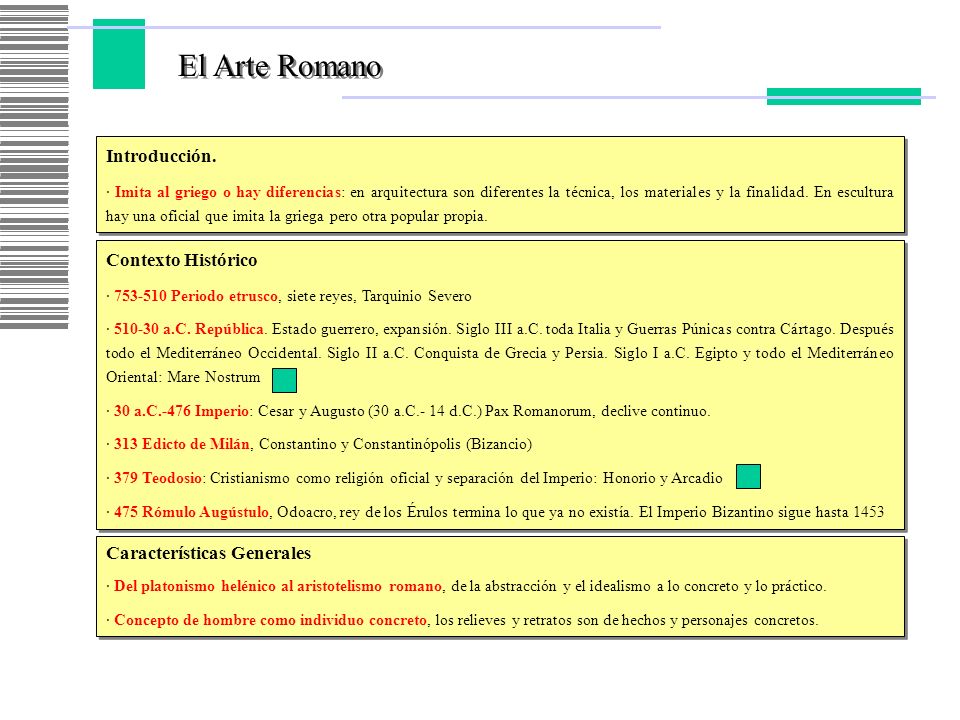Click the red text 379 Teodosio
The height and width of the screenshot is (720, 960).
tap(158, 478)
